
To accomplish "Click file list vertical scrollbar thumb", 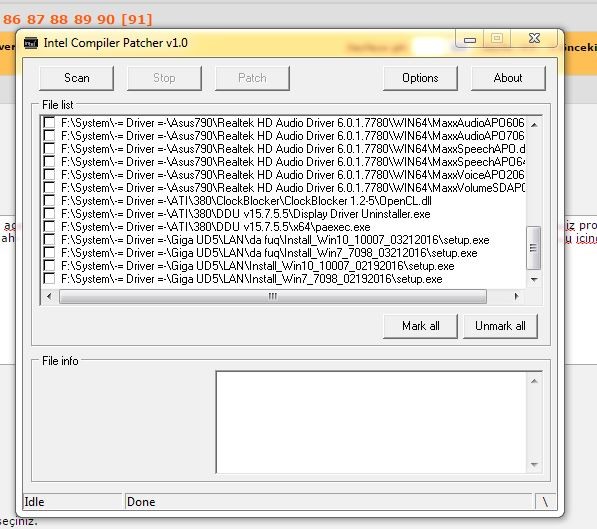I will click(533, 248).
